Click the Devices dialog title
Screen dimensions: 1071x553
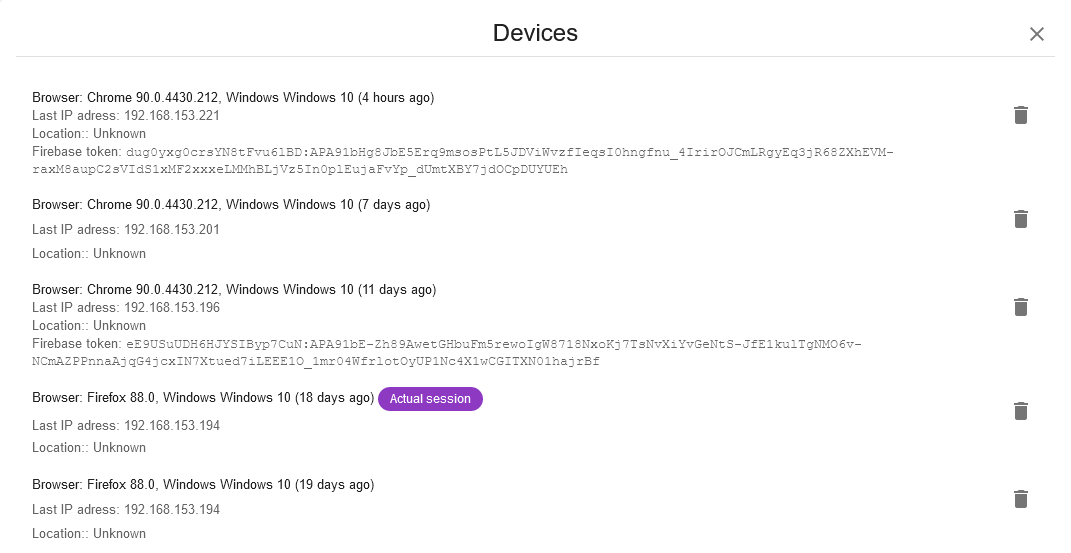pyautogui.click(x=535, y=33)
